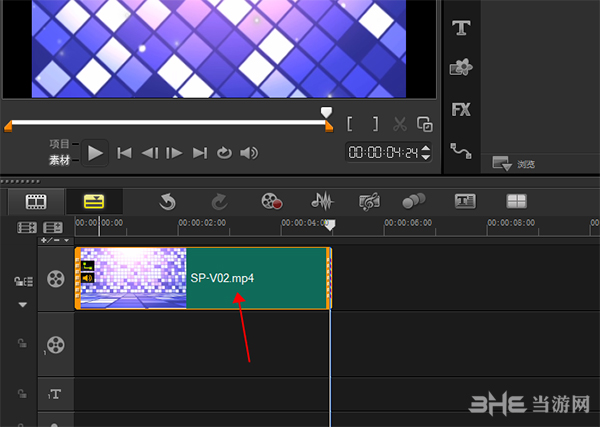Image resolution: width=600 pixels, height=427 pixels.
Task: Click the timecode field 00:00:04:24
Action: click(x=383, y=153)
